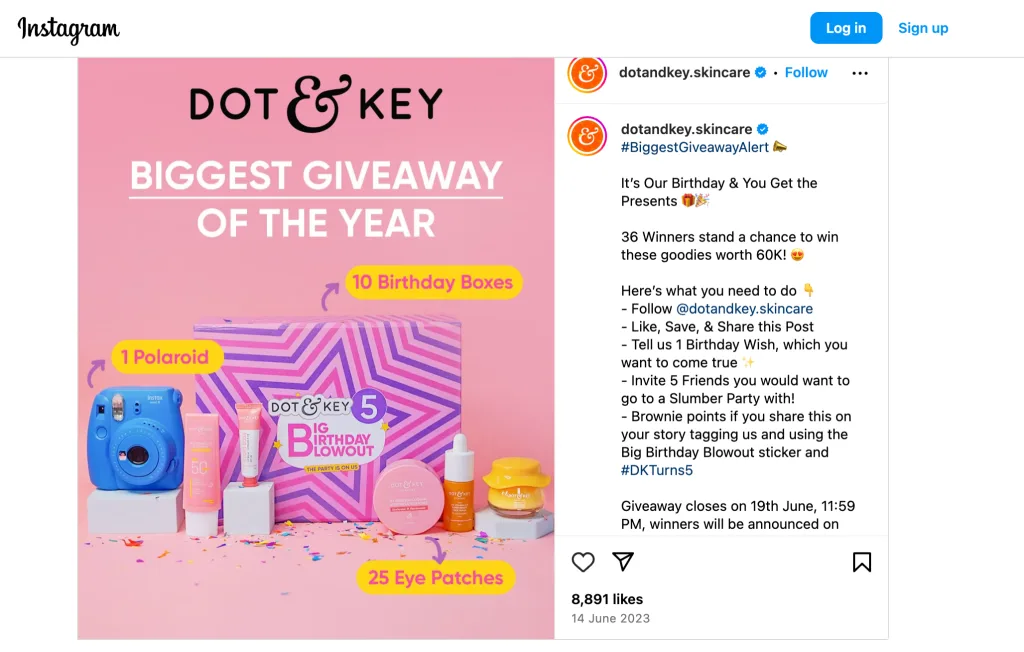Like the post with heart icon
Viewport: 1024px width, 652px height.
pos(583,562)
